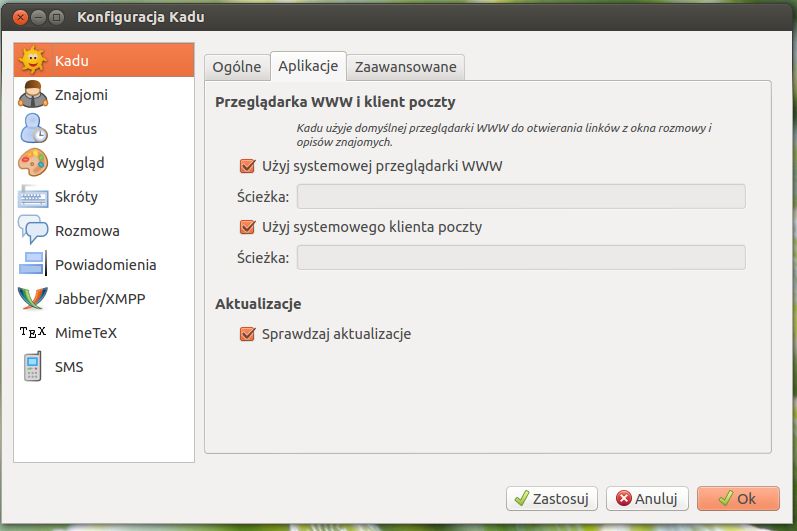
Task: Click the Anuluj button
Action: click(x=647, y=498)
